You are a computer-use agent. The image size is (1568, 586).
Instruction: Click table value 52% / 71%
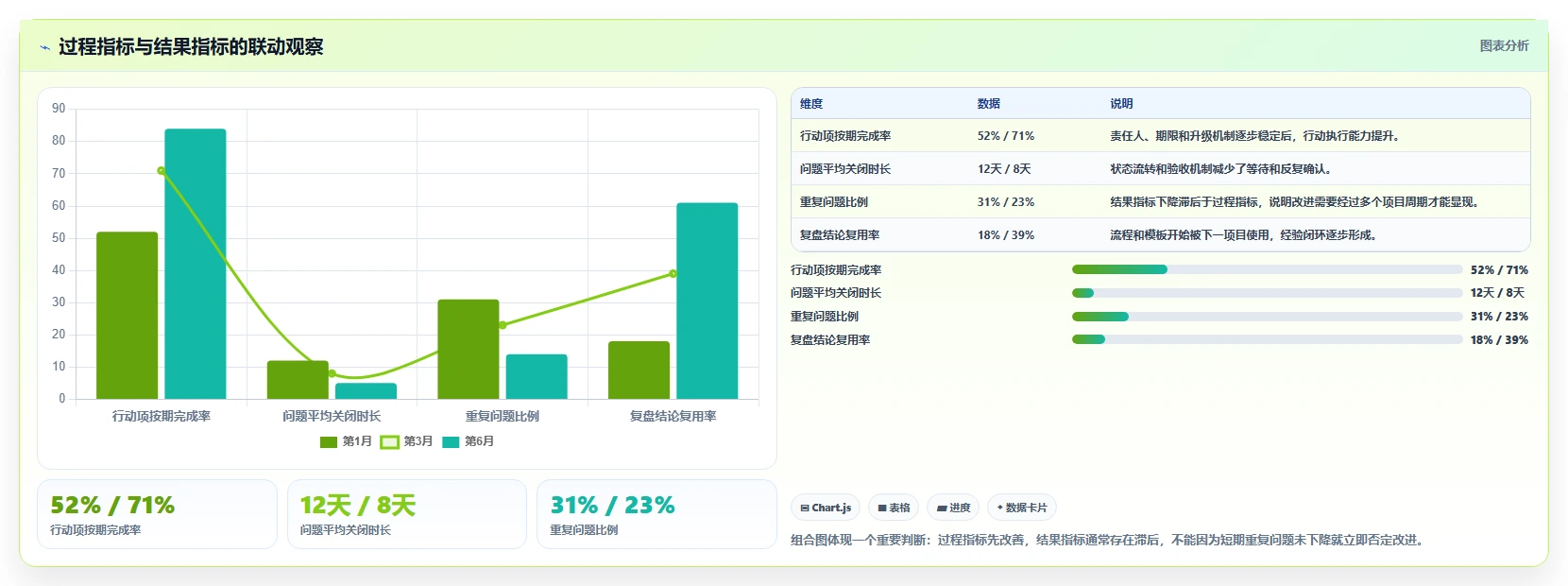(1006, 136)
